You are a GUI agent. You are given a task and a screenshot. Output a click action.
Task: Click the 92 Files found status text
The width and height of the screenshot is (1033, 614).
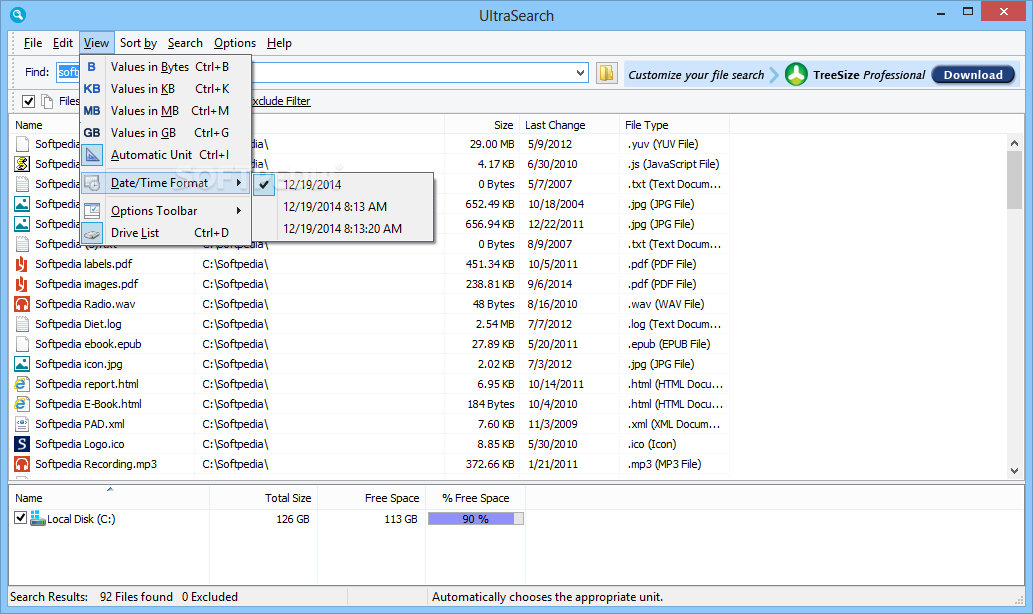(x=136, y=597)
